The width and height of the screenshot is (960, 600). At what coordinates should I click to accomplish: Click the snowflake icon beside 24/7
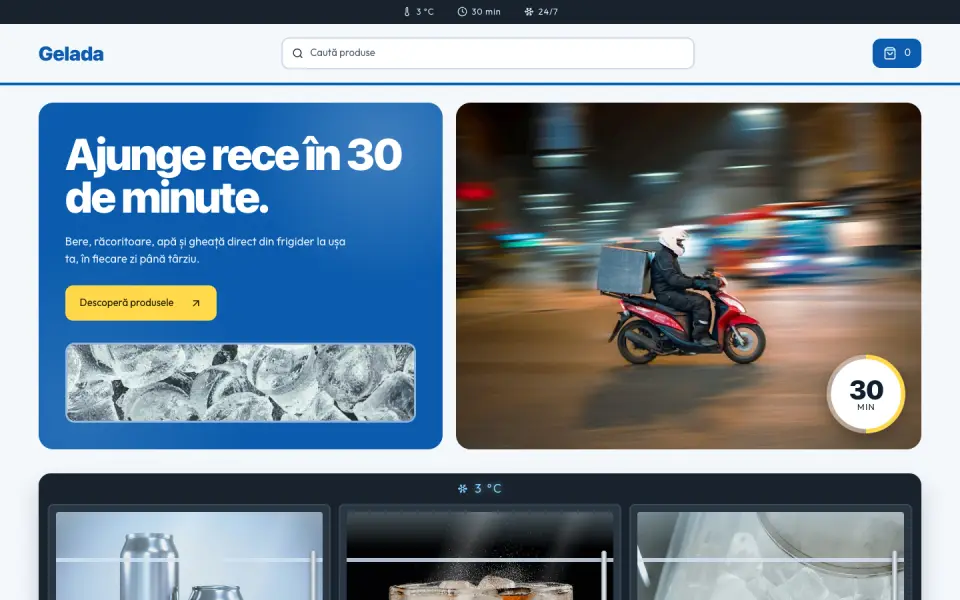pos(529,12)
